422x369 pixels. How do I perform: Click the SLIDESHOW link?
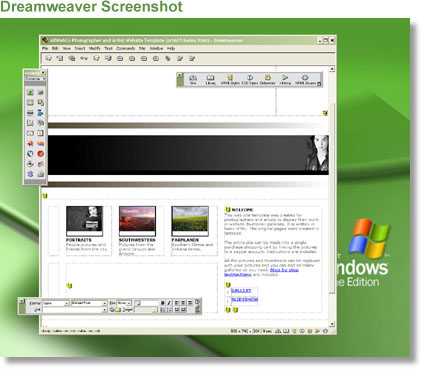pos(244,300)
